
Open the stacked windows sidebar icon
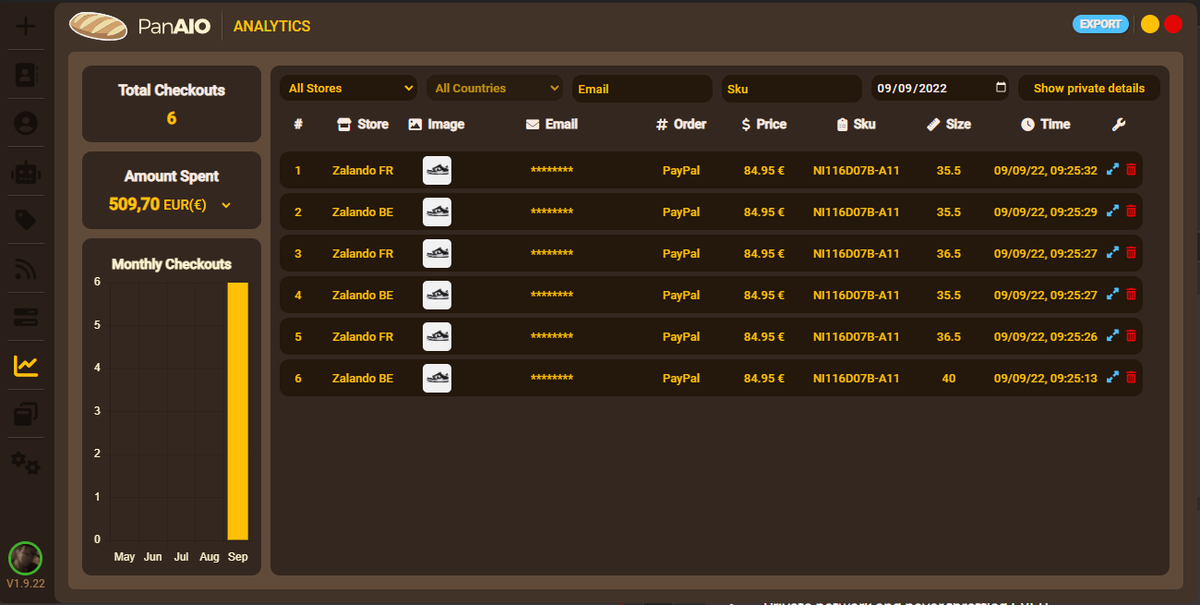coord(26,414)
